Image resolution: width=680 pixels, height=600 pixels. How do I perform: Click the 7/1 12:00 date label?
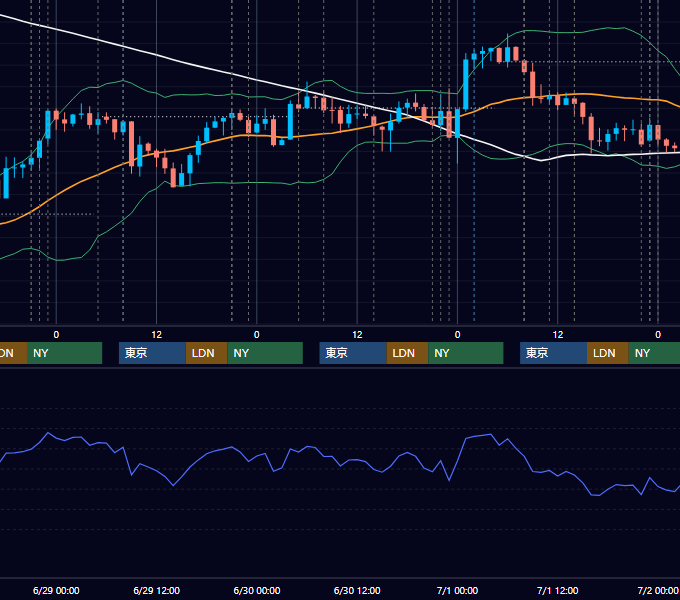pyautogui.click(x=557, y=590)
